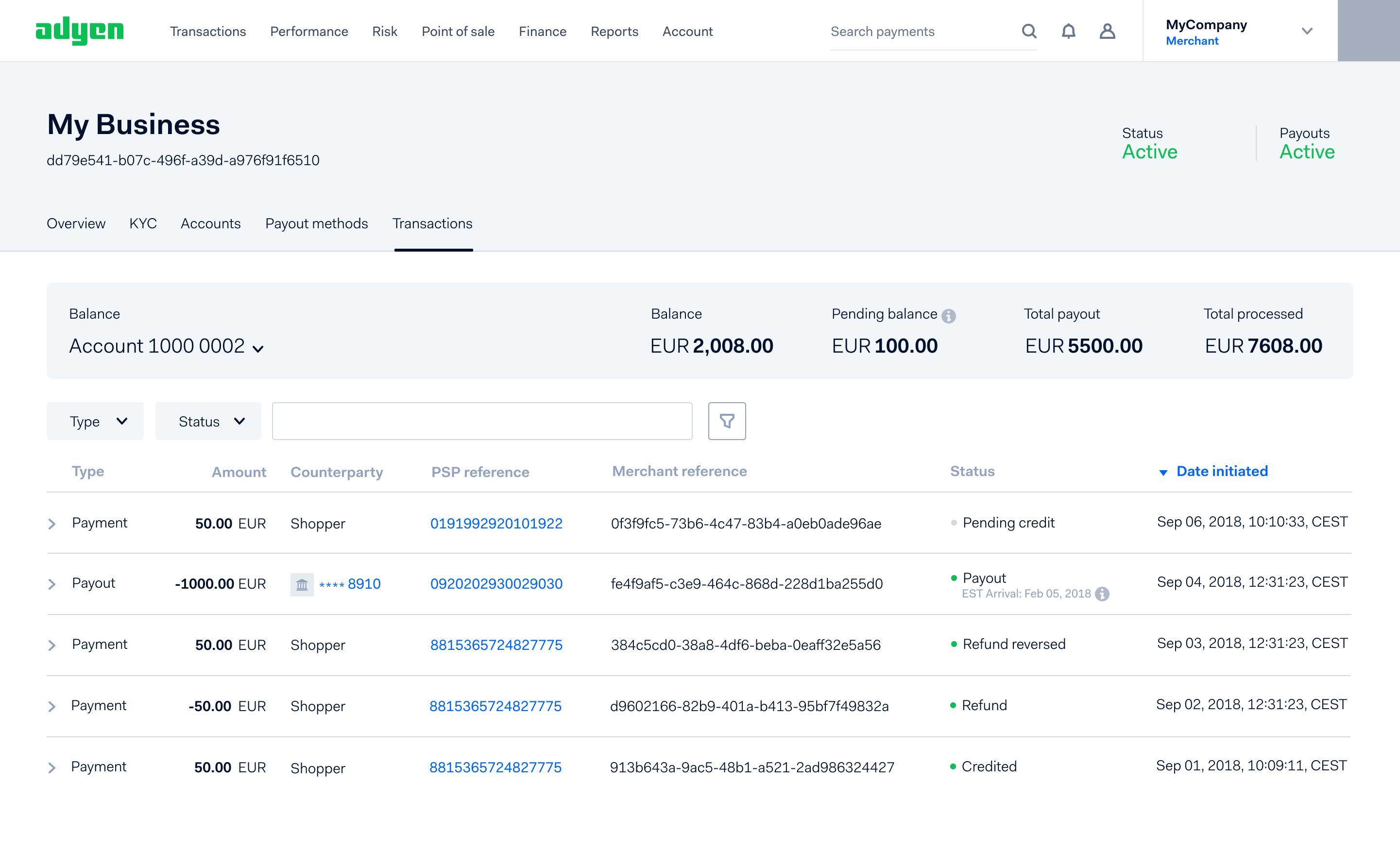Click date Sep 04, 2018, 12:31:23, CEST
The image size is (1400, 850).
pyautogui.click(x=1252, y=582)
